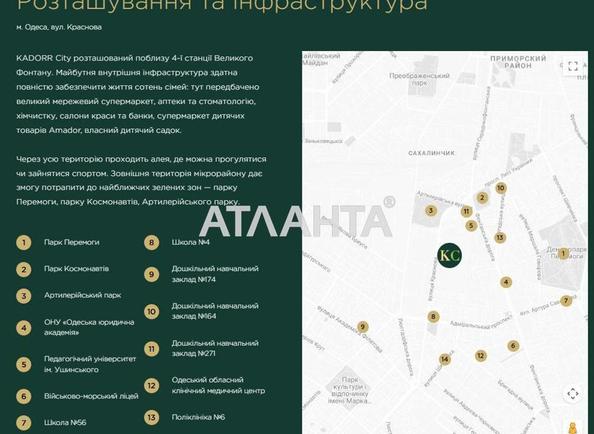The height and width of the screenshot is (434, 594).
Task: Click legend badge number 13
Action: (x=151, y=417)
